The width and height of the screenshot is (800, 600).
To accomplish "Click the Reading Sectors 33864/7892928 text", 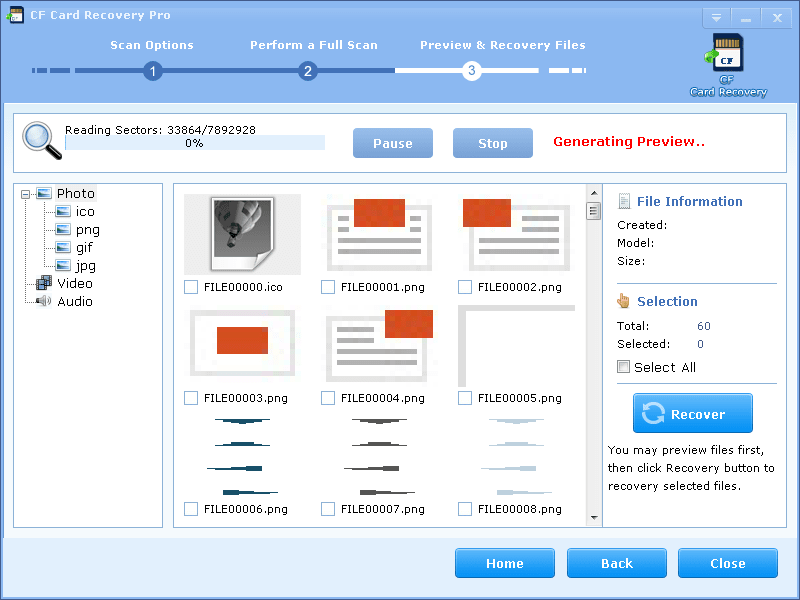I will click(160, 130).
